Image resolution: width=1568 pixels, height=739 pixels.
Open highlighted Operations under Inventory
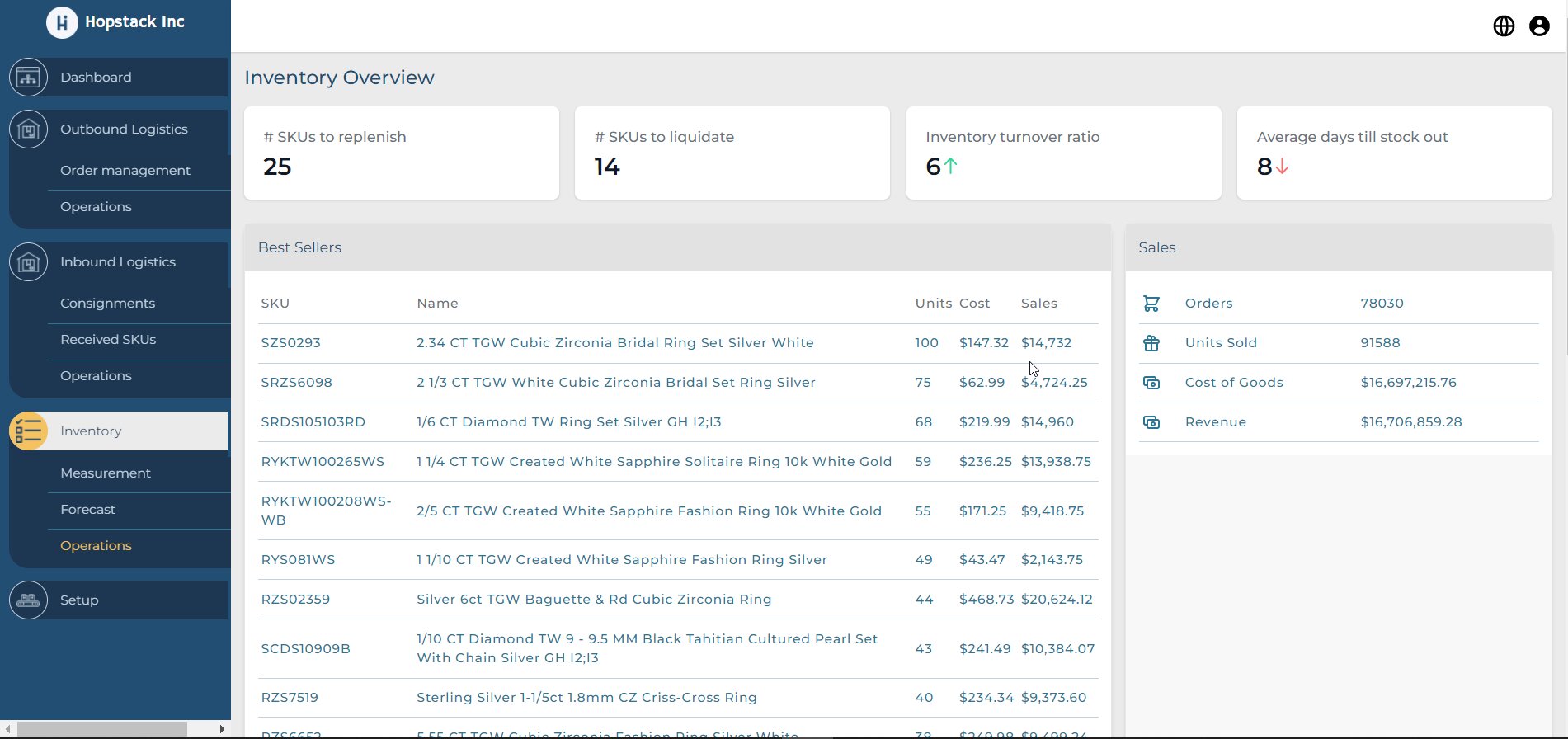click(x=96, y=546)
